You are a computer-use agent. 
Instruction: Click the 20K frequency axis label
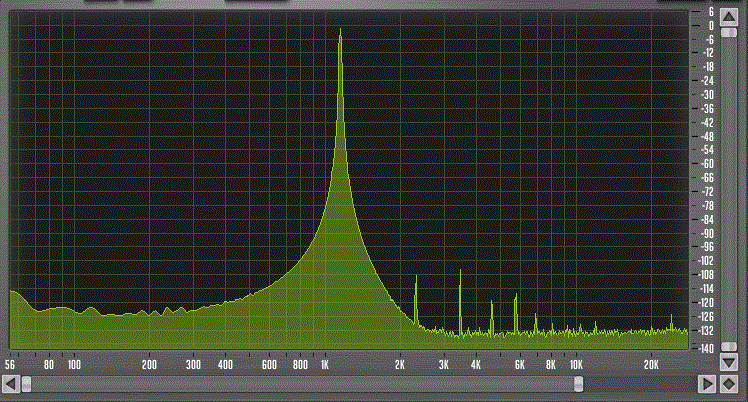coord(651,365)
